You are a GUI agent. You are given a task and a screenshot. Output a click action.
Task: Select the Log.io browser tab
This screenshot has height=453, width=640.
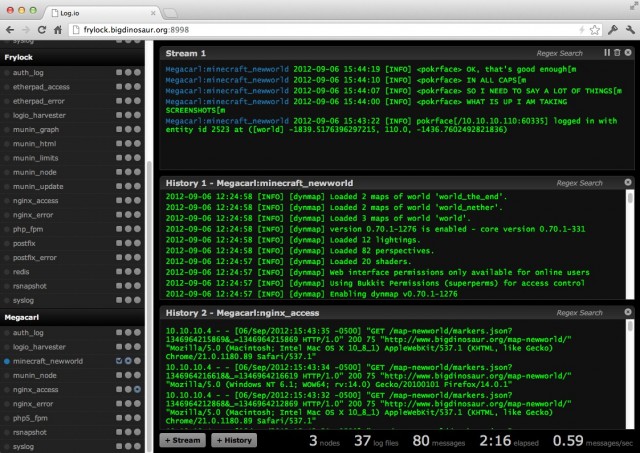coord(102,13)
